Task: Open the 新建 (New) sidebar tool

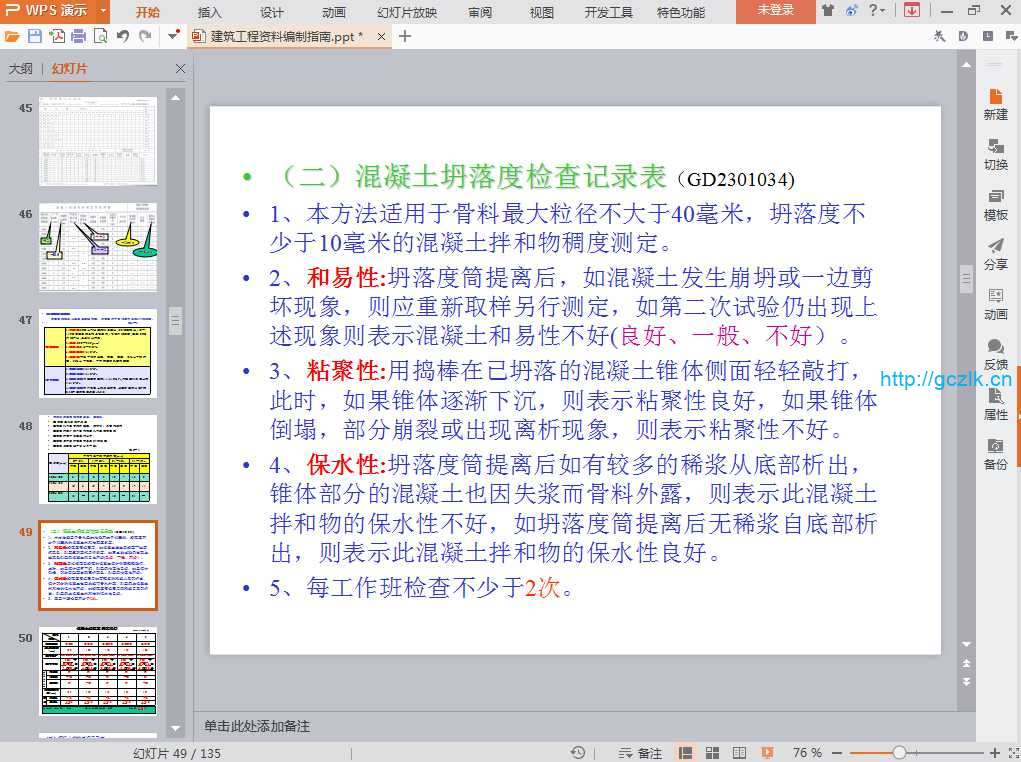Action: point(995,103)
